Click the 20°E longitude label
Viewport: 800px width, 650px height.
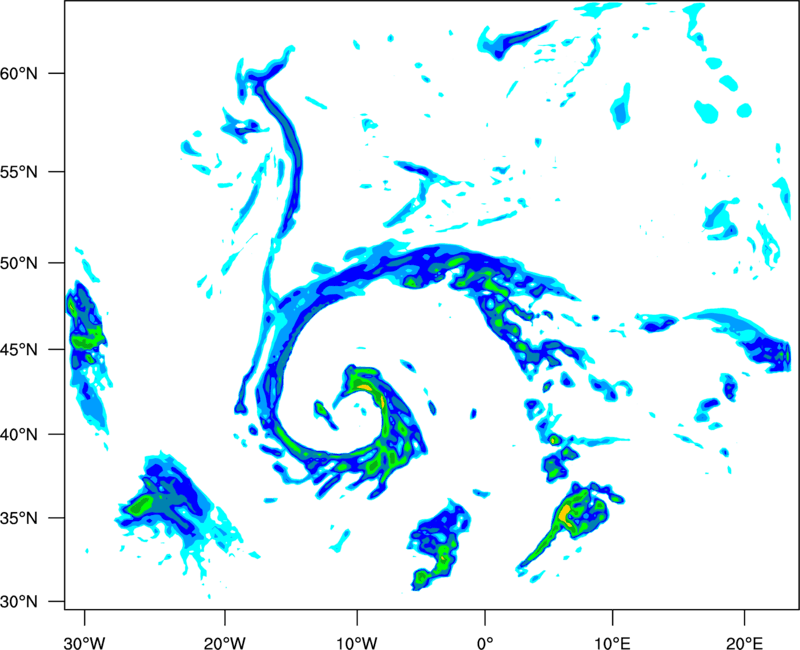pos(744,643)
